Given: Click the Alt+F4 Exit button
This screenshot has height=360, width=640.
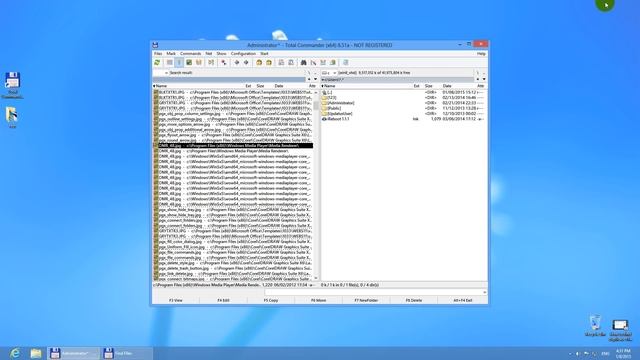Looking at the screenshot, I should [462, 300].
